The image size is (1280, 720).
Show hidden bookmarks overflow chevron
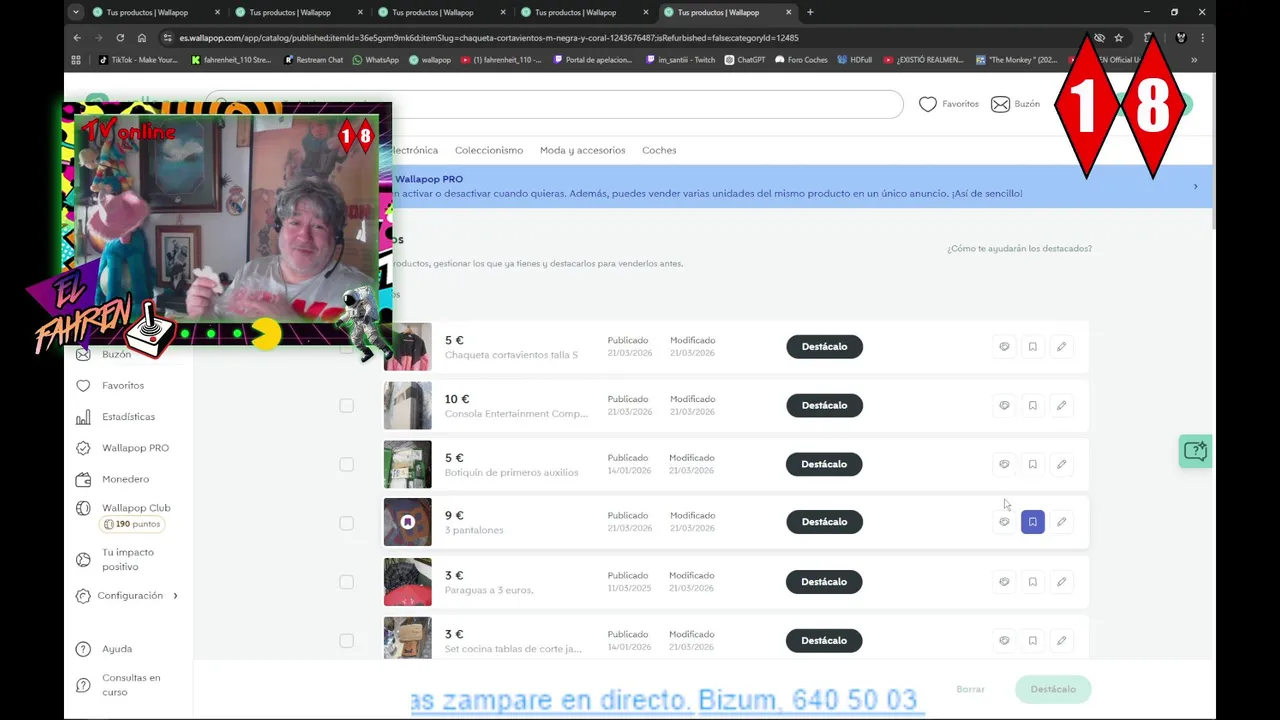point(1194,60)
